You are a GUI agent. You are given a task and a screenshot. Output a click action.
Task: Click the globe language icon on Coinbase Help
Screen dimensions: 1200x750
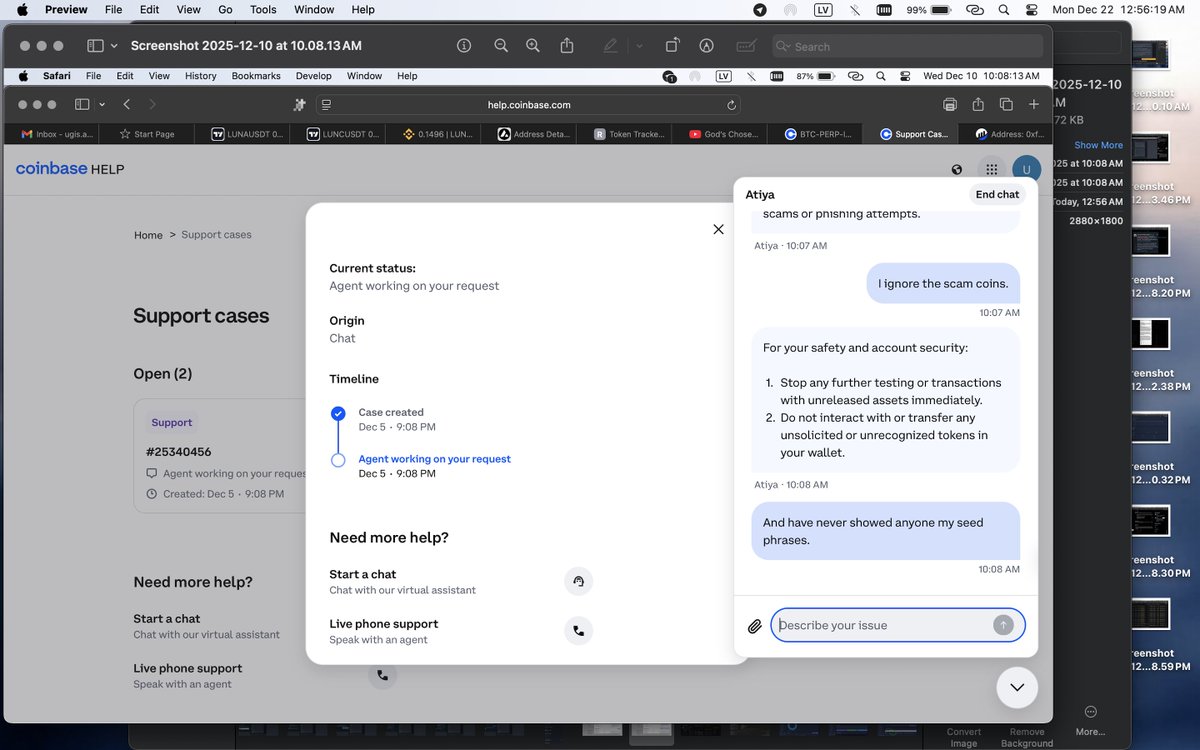tap(957, 170)
